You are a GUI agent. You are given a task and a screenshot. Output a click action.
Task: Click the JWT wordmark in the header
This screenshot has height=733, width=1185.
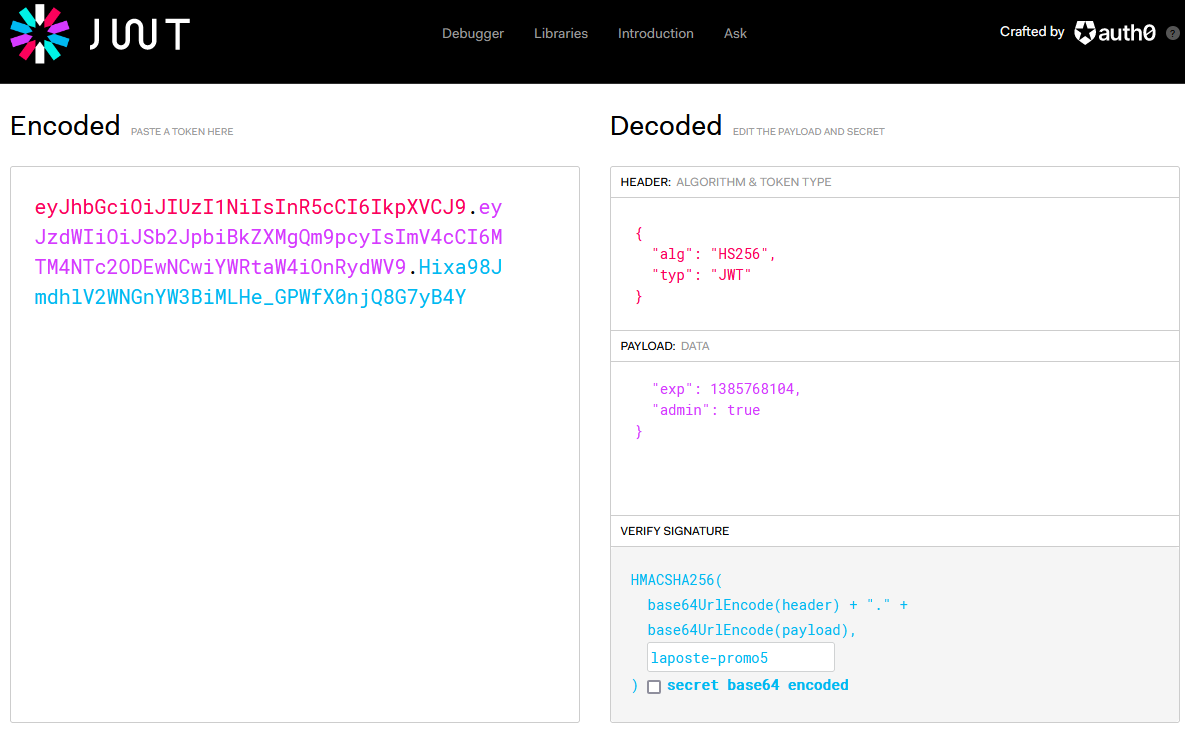(x=140, y=33)
